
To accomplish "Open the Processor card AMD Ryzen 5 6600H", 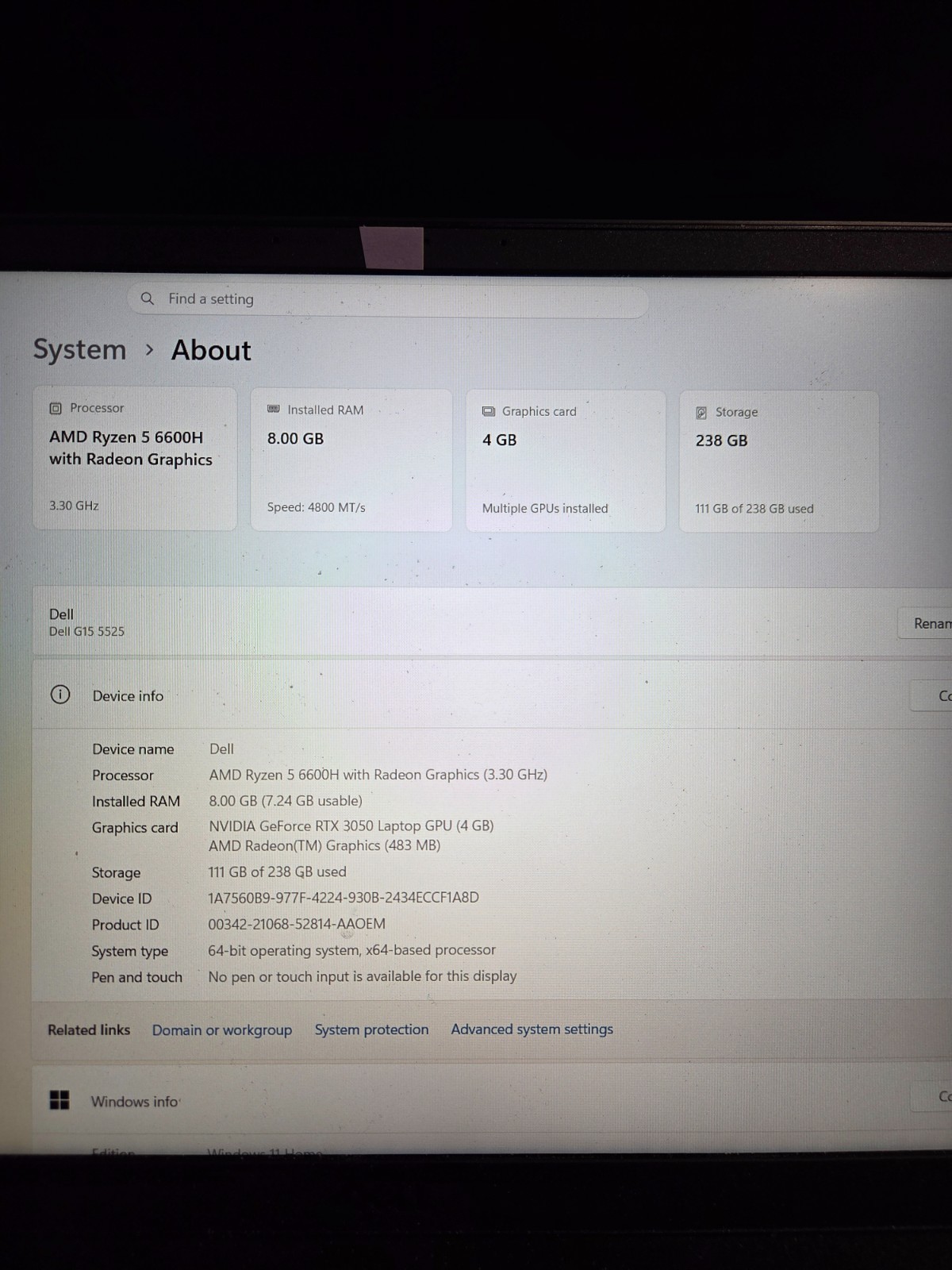I will coord(135,459).
